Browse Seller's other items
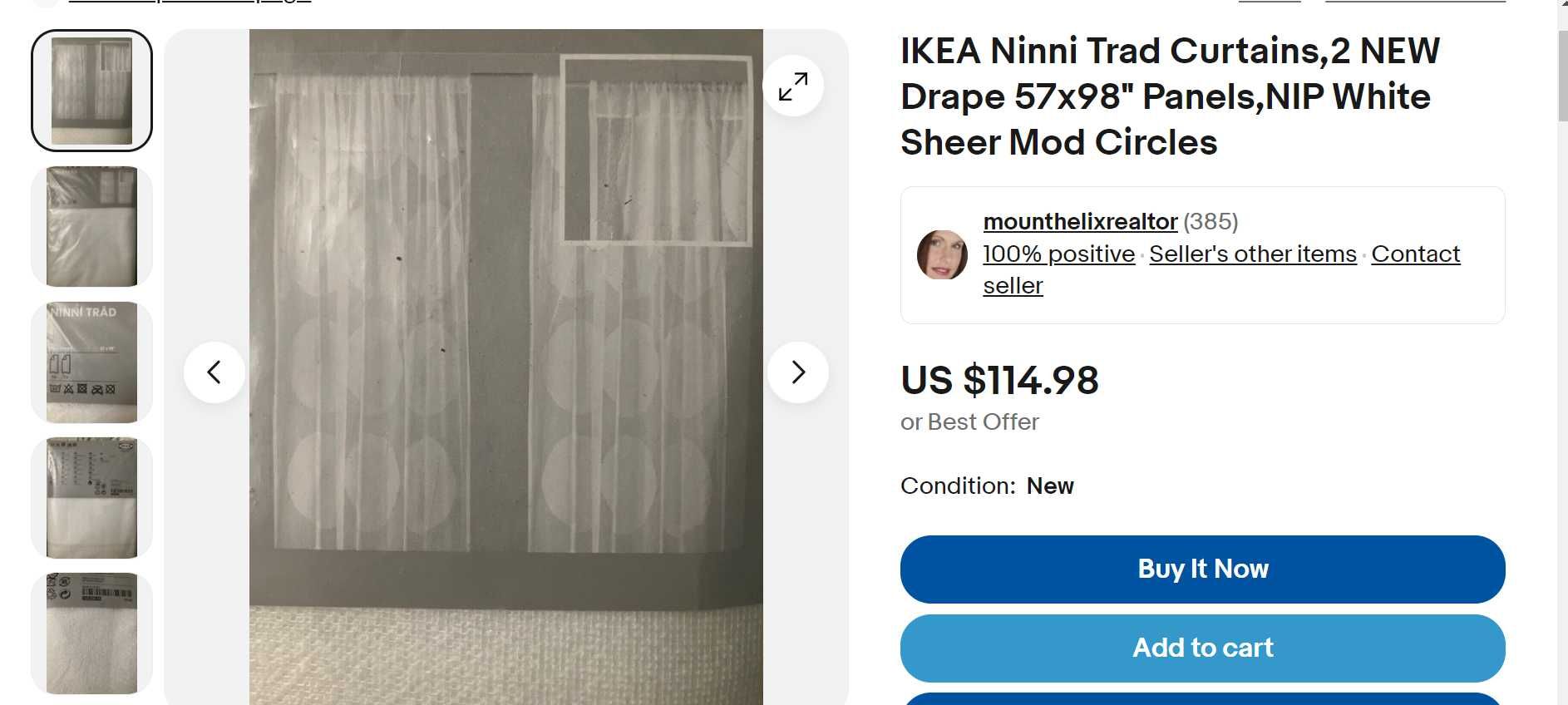1568x705 pixels. (x=1253, y=254)
